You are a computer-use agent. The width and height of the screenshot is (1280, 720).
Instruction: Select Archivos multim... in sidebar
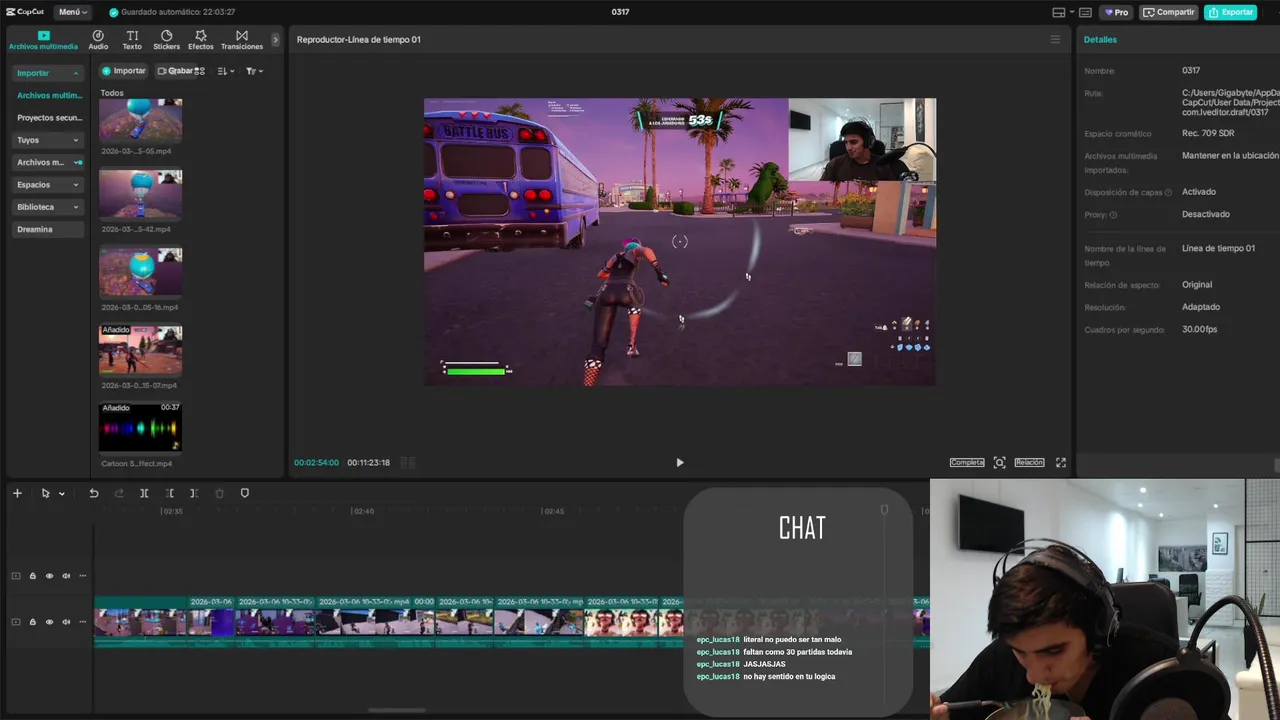[x=49, y=95]
